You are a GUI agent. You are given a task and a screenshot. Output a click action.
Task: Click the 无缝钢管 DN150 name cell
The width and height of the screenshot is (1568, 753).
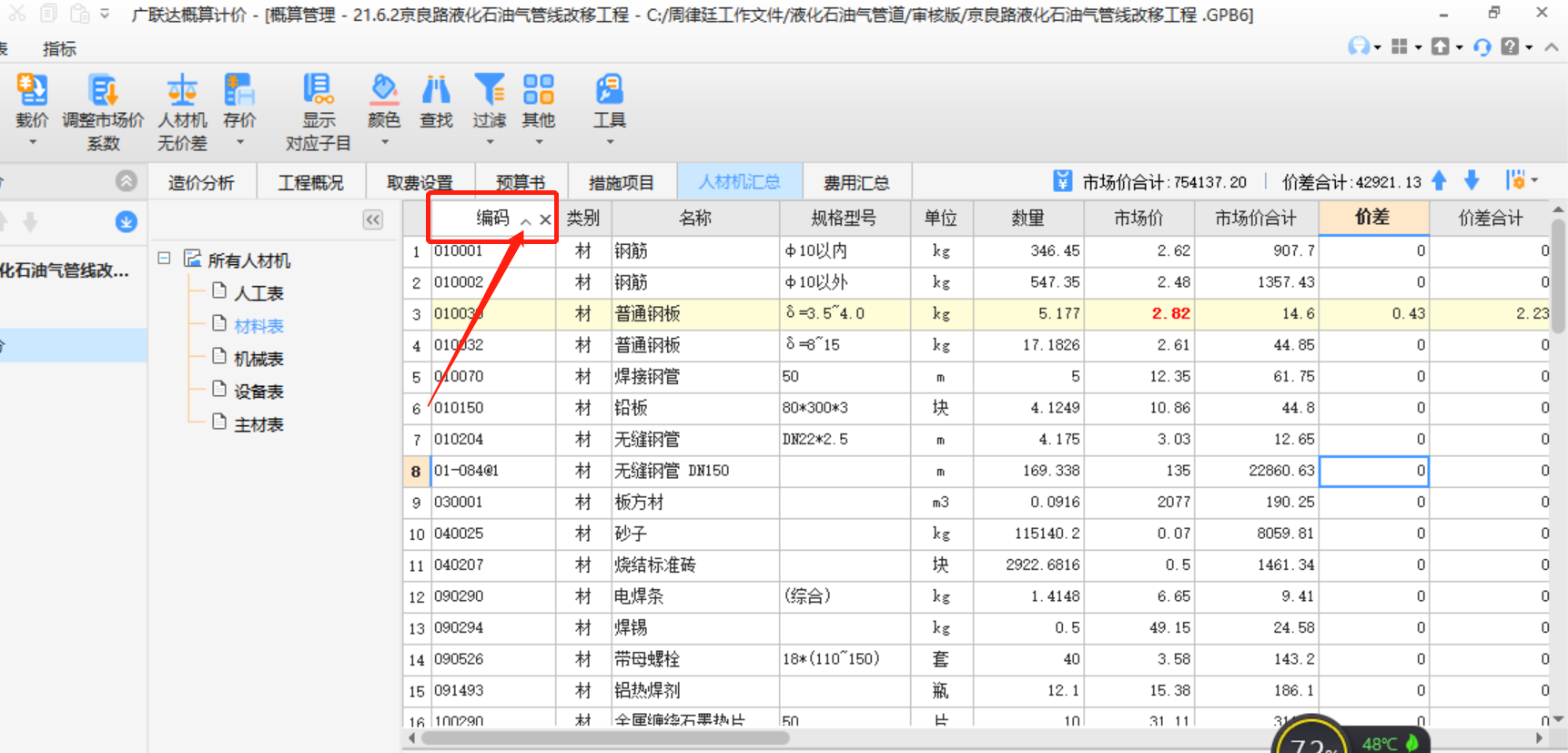tap(695, 471)
